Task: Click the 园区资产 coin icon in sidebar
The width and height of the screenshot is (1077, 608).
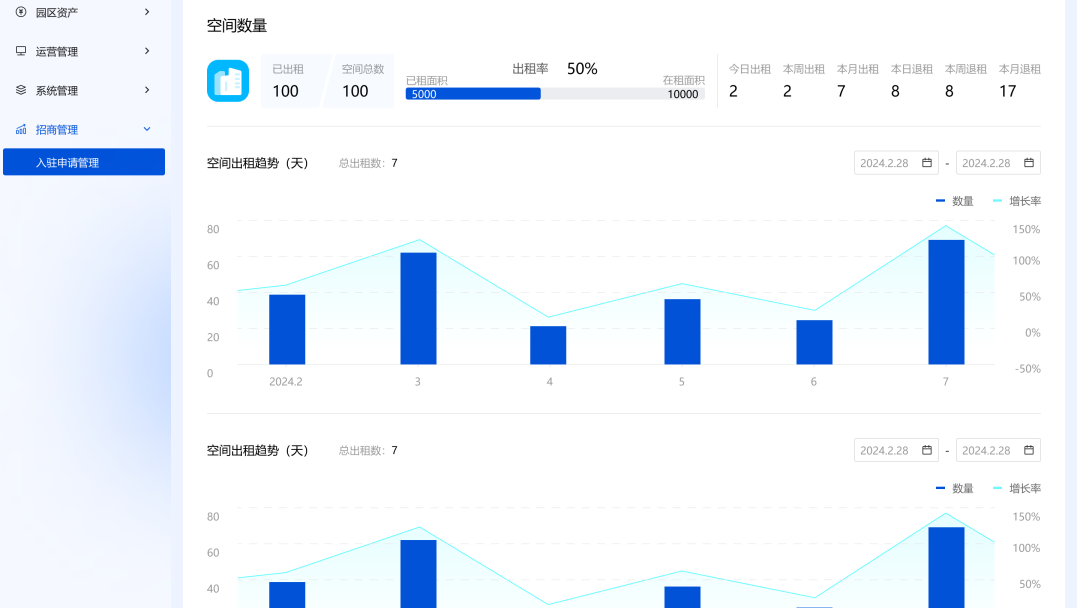Action: (21, 12)
